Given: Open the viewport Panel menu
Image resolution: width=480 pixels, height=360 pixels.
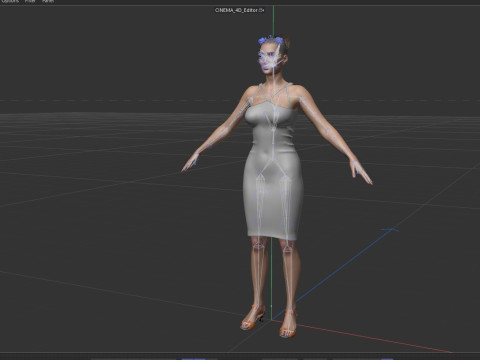Looking at the screenshot, I should click(x=48, y=1).
